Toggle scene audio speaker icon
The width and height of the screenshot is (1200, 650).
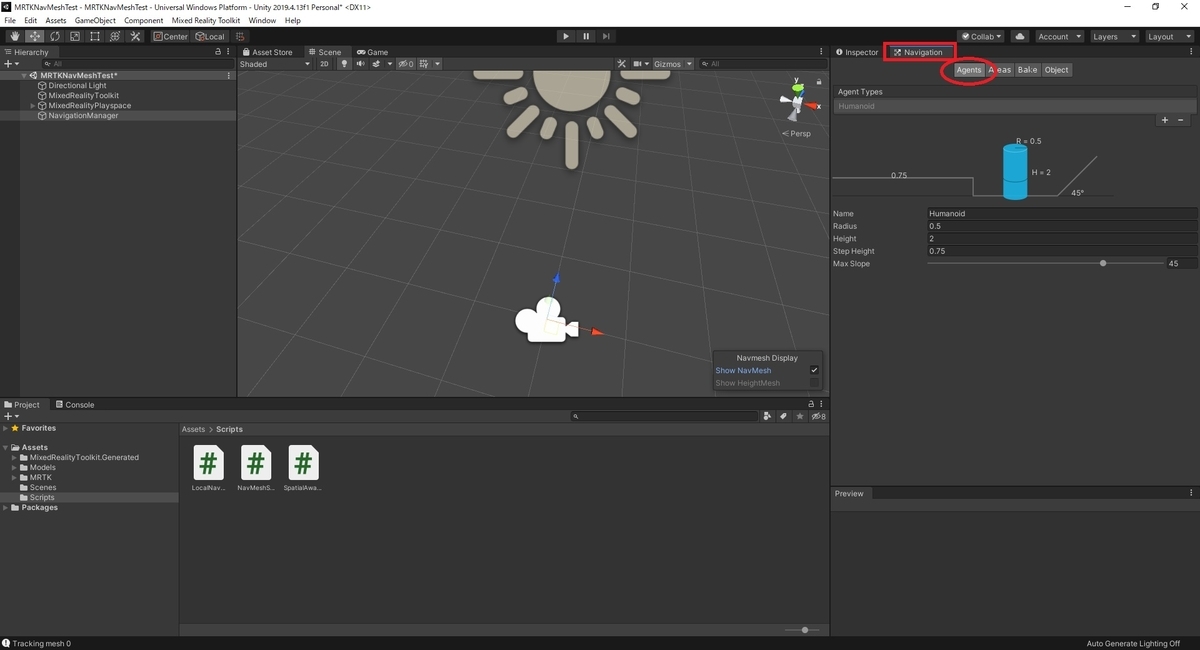click(361, 64)
